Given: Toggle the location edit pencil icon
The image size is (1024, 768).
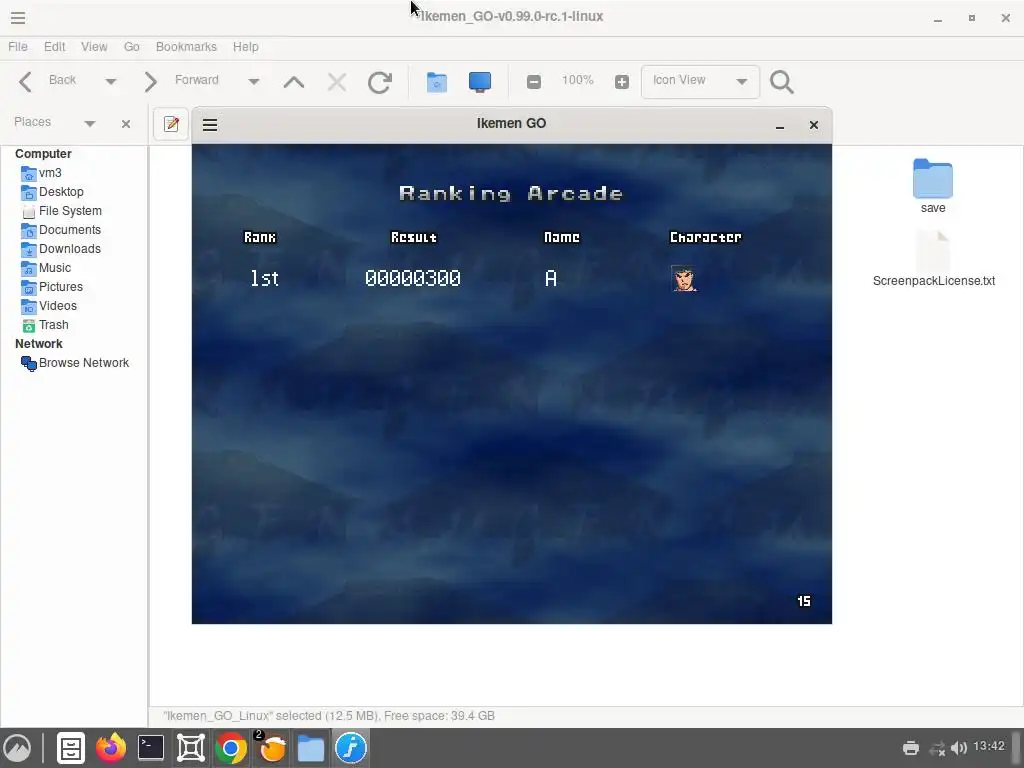Looking at the screenshot, I should (171, 124).
